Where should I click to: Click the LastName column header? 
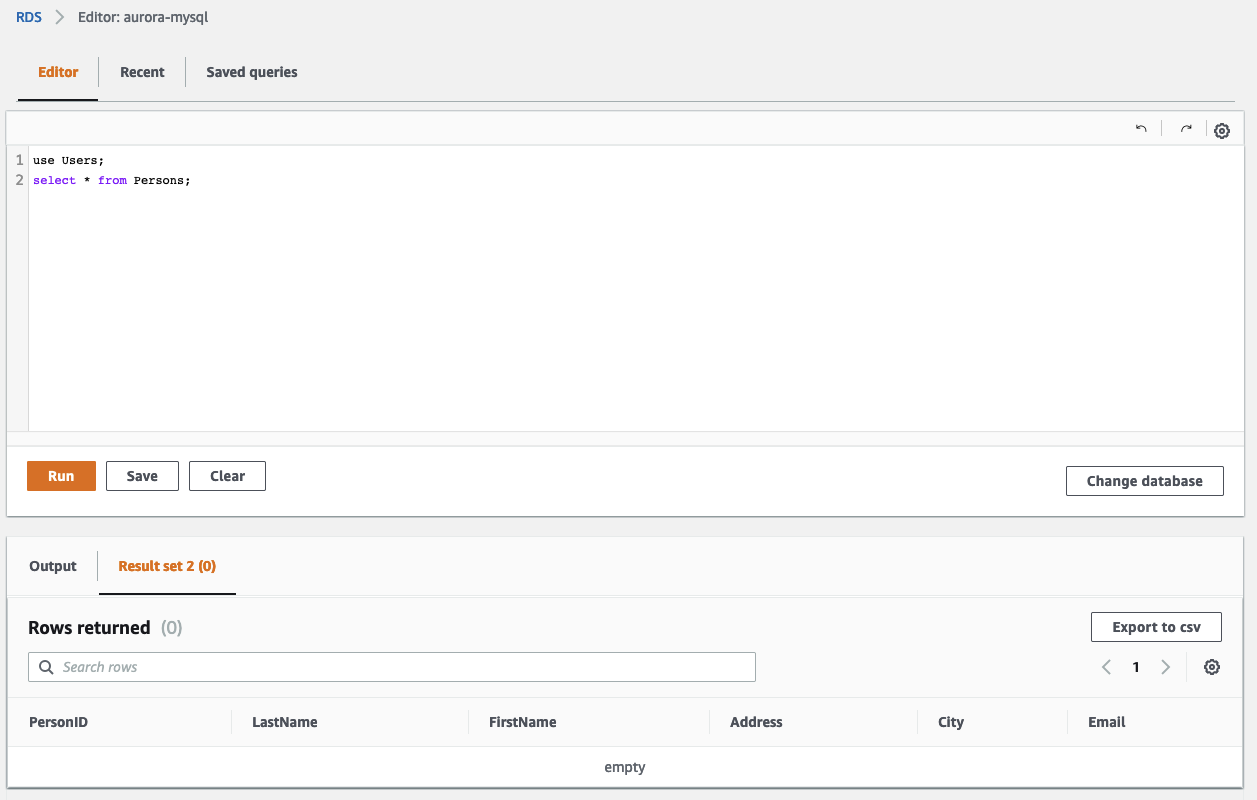285,722
